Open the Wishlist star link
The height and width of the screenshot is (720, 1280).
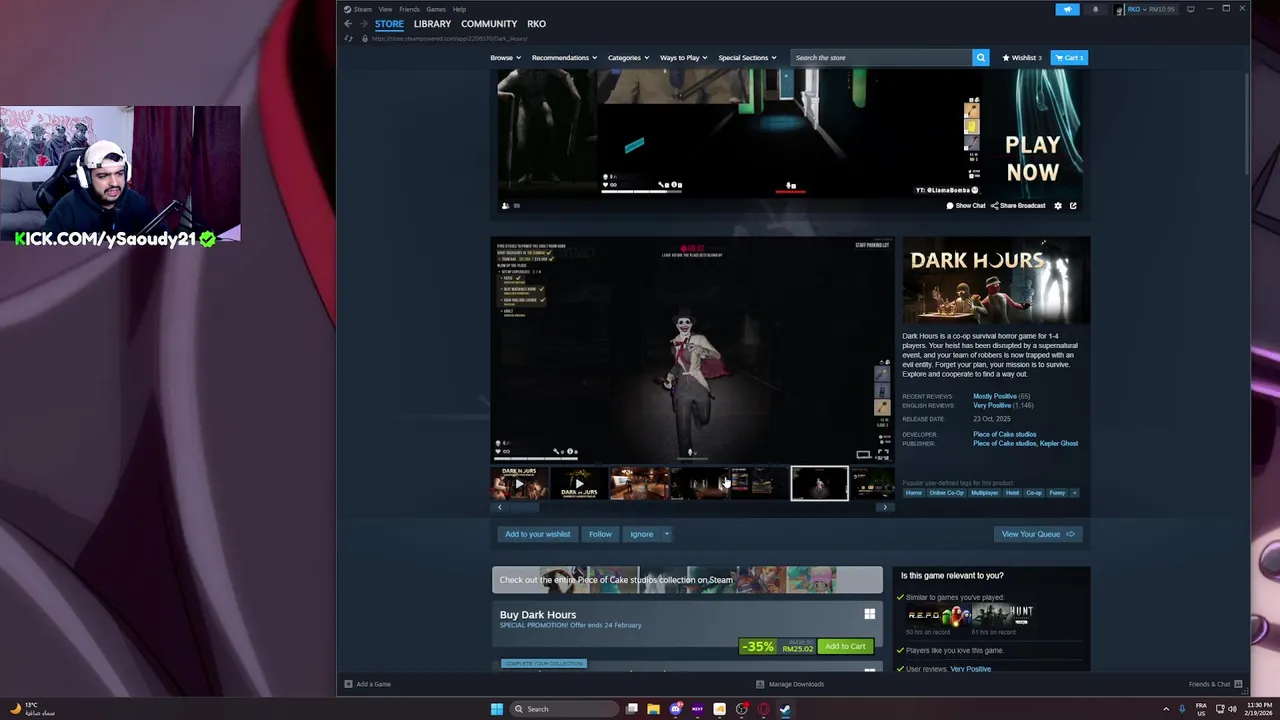(x=1022, y=58)
